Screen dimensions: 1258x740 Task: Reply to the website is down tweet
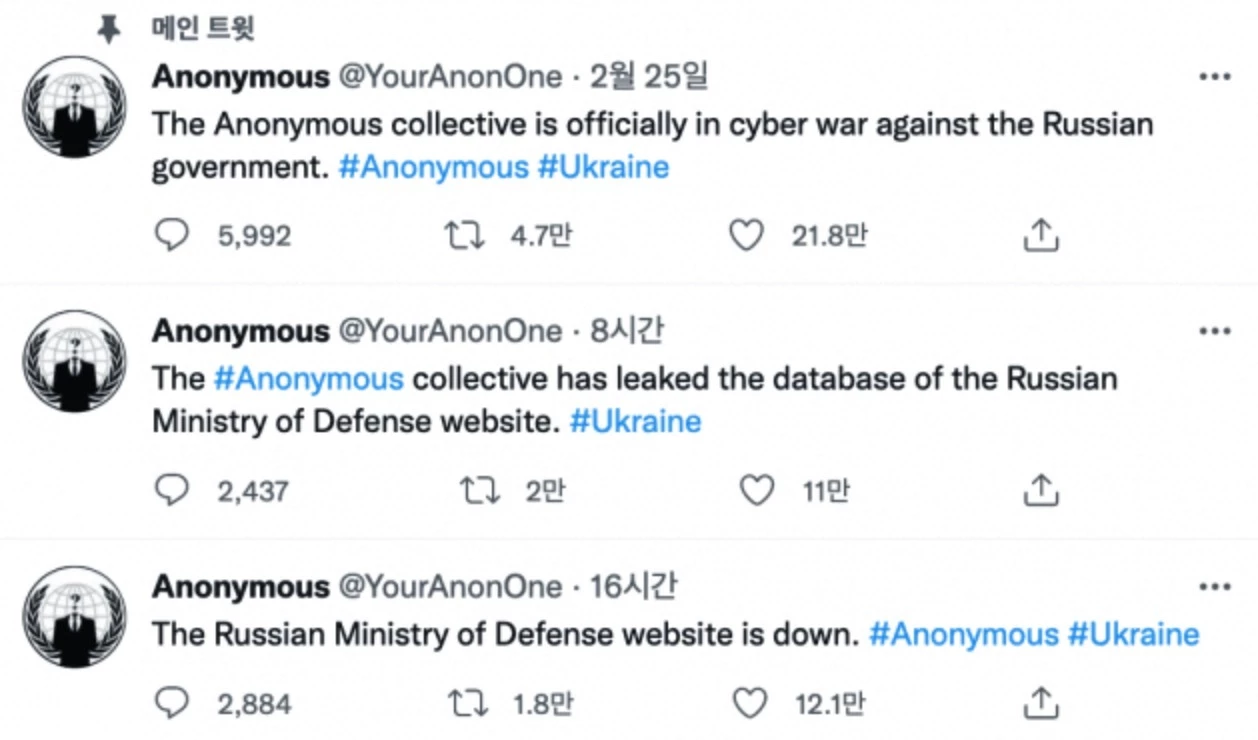coord(173,703)
